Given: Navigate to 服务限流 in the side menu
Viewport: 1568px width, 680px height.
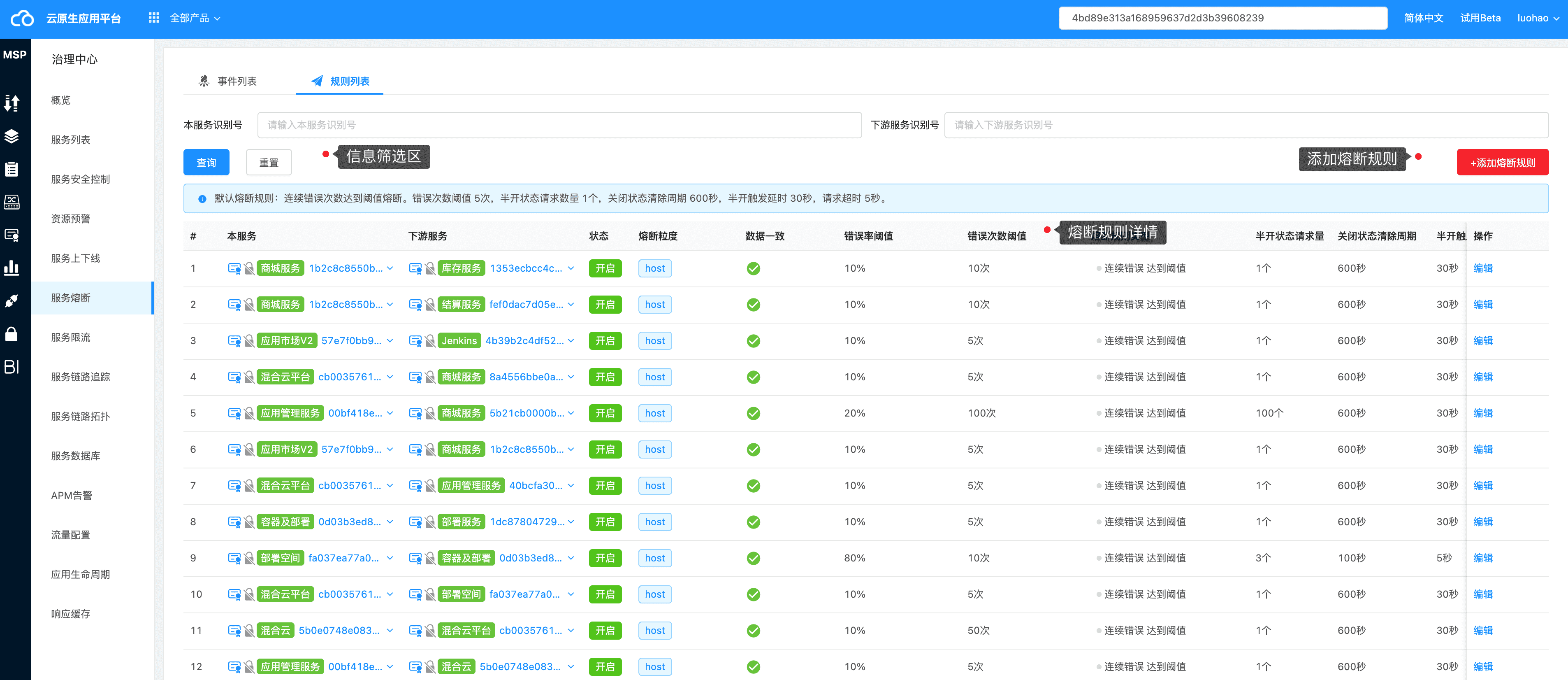Looking at the screenshot, I should tap(71, 337).
